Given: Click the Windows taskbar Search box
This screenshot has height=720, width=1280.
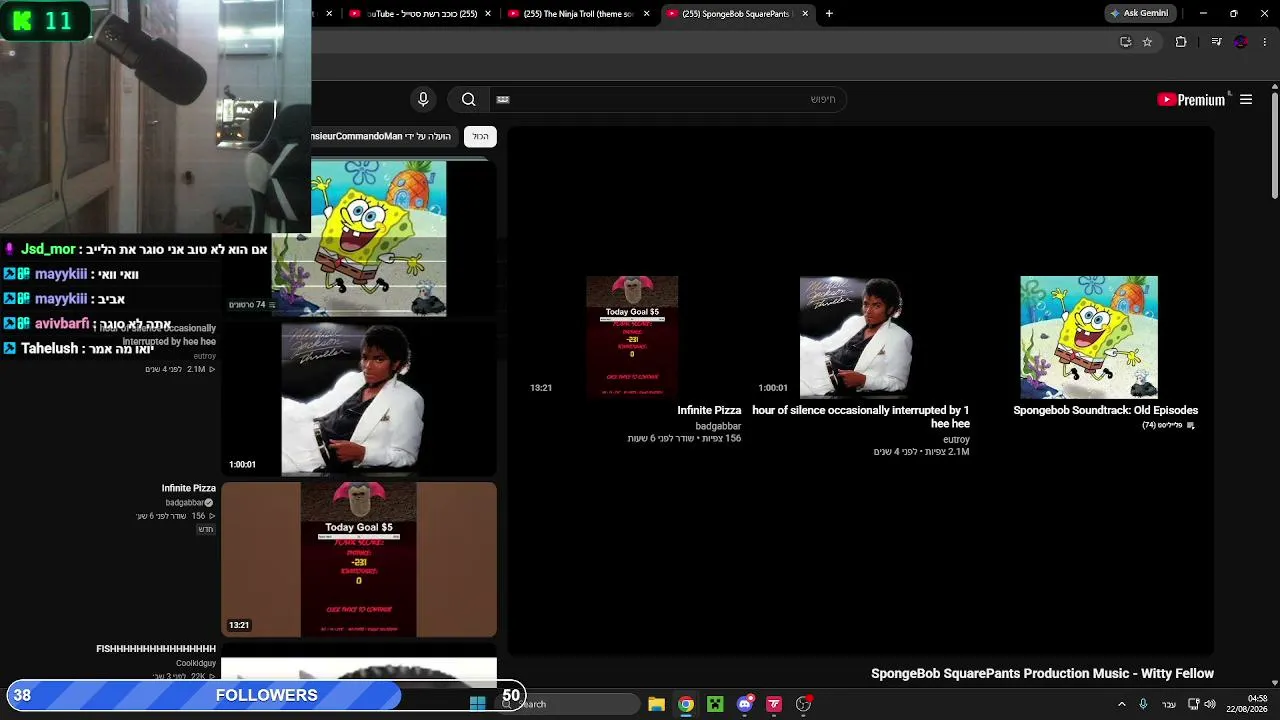Looking at the screenshot, I should pyautogui.click(x=568, y=704).
